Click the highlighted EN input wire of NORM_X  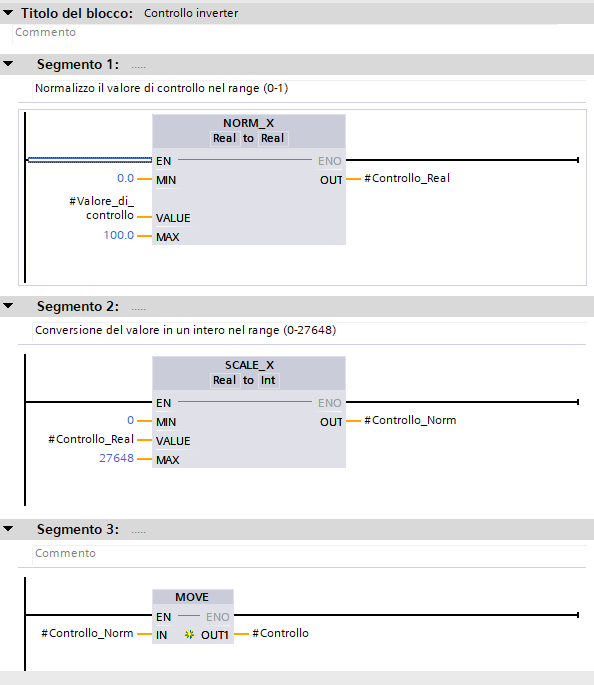tap(90, 160)
